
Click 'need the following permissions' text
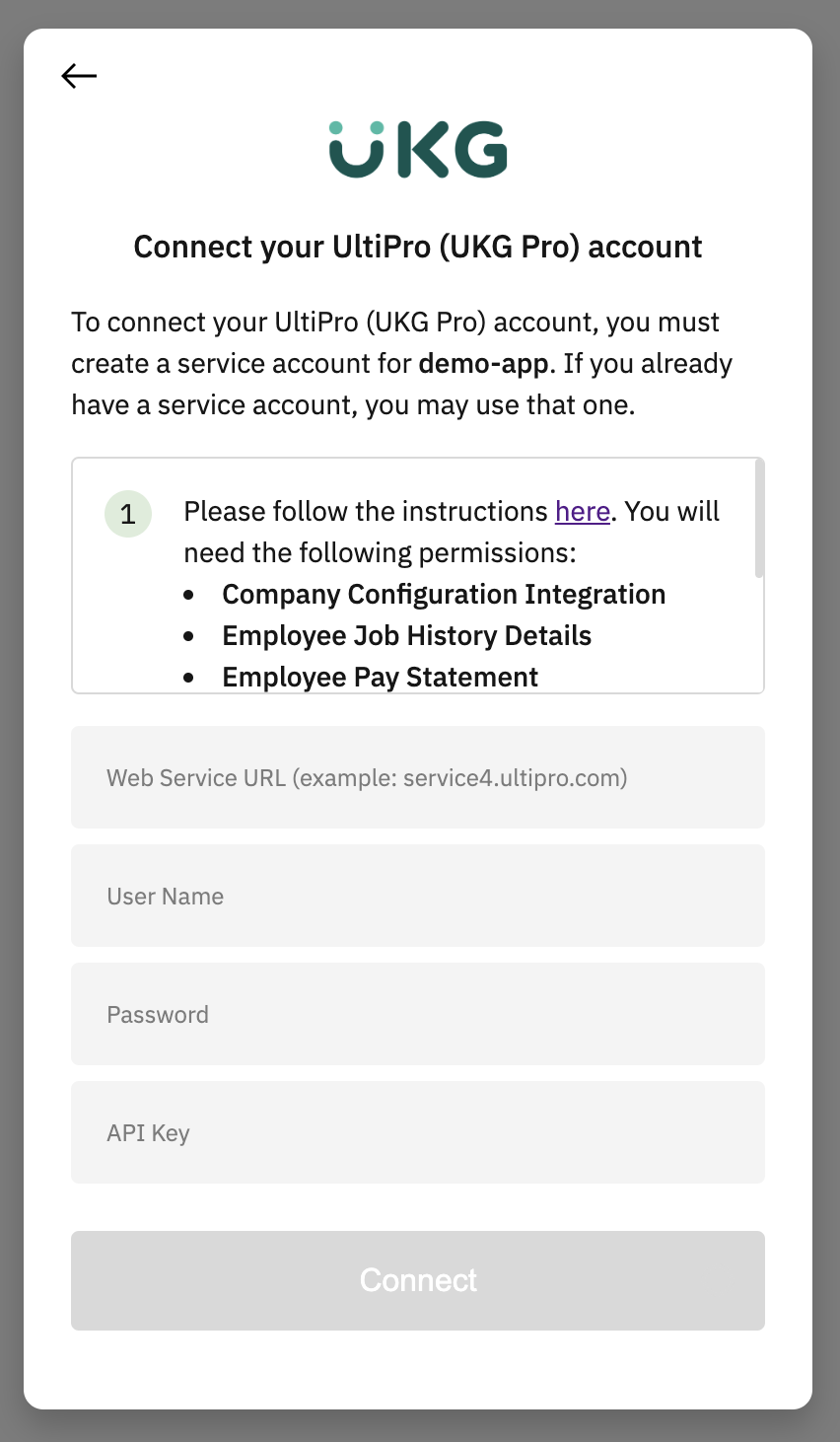click(380, 552)
